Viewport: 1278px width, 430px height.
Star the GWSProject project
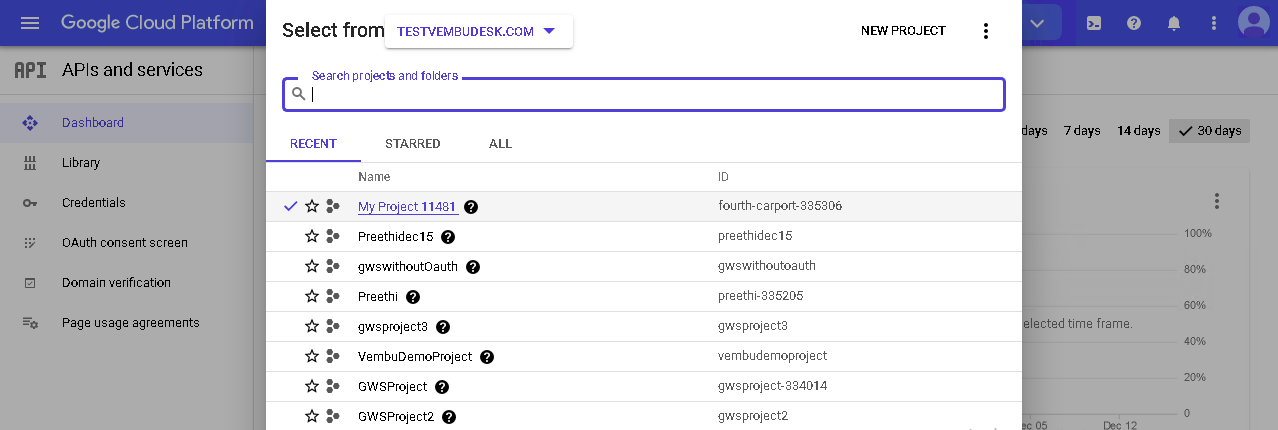(312, 386)
